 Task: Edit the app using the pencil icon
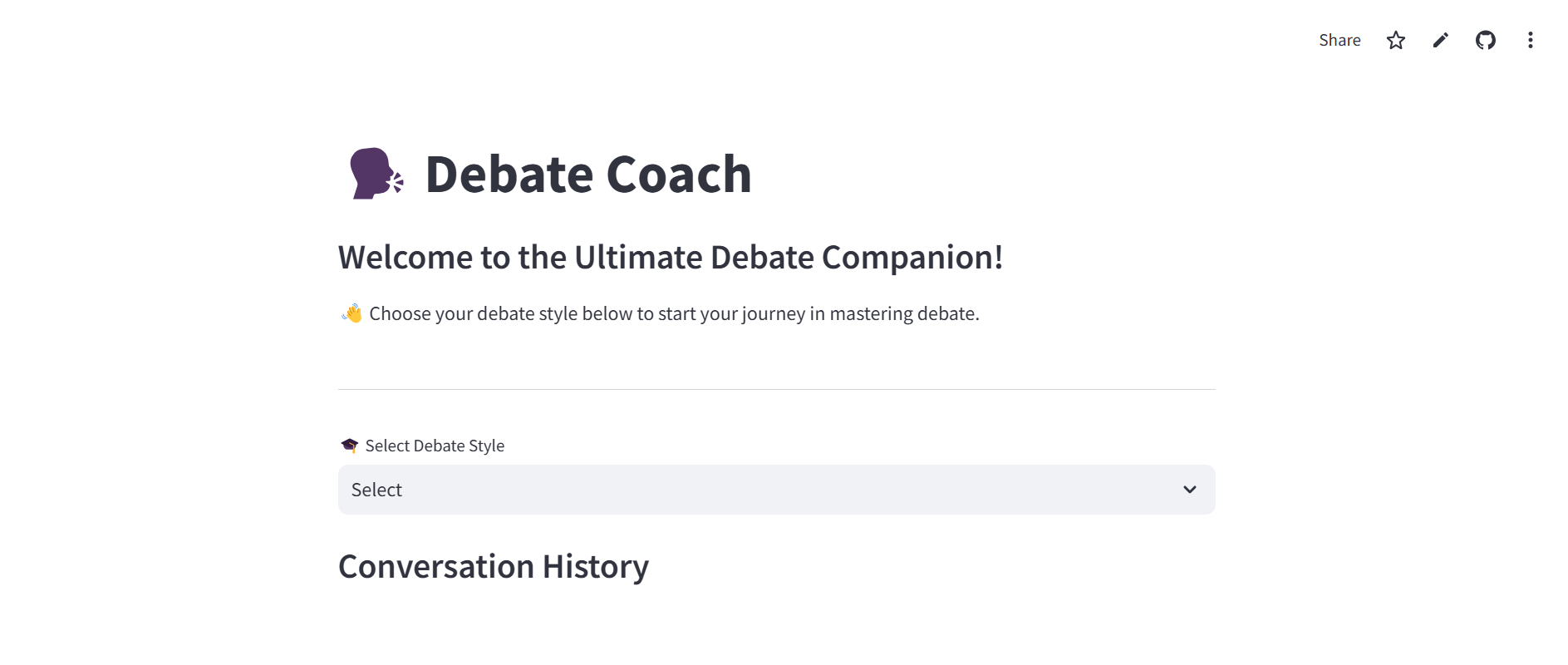coord(1441,40)
